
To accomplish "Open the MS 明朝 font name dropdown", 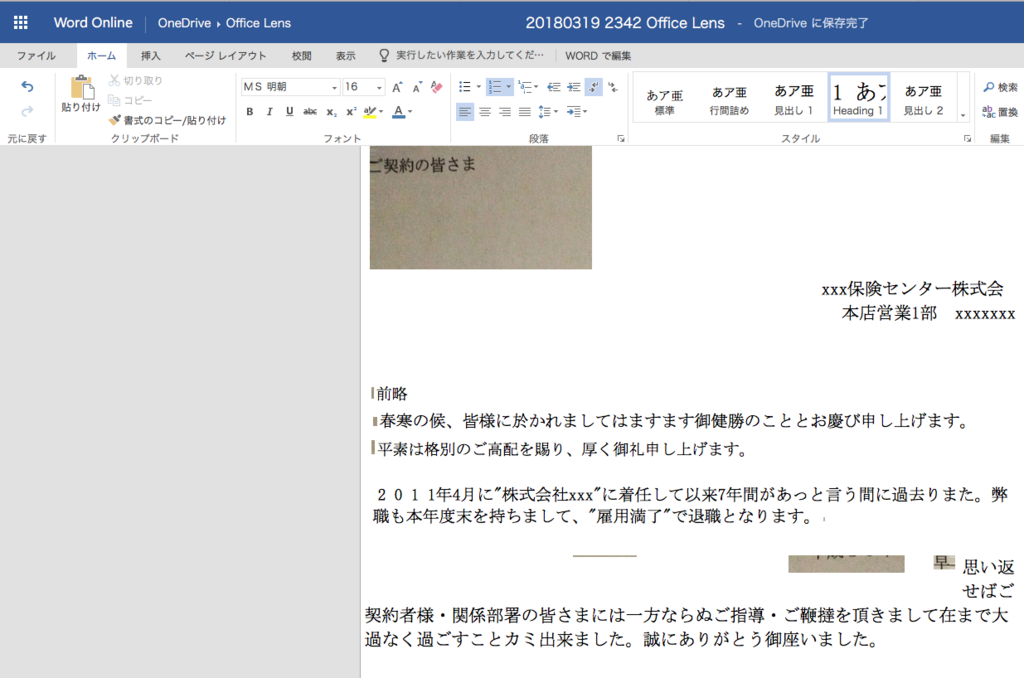I will point(334,88).
